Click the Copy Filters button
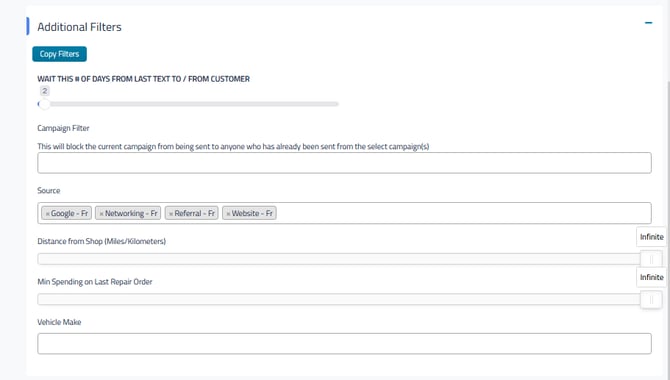The width and height of the screenshot is (670, 380). (x=59, y=54)
